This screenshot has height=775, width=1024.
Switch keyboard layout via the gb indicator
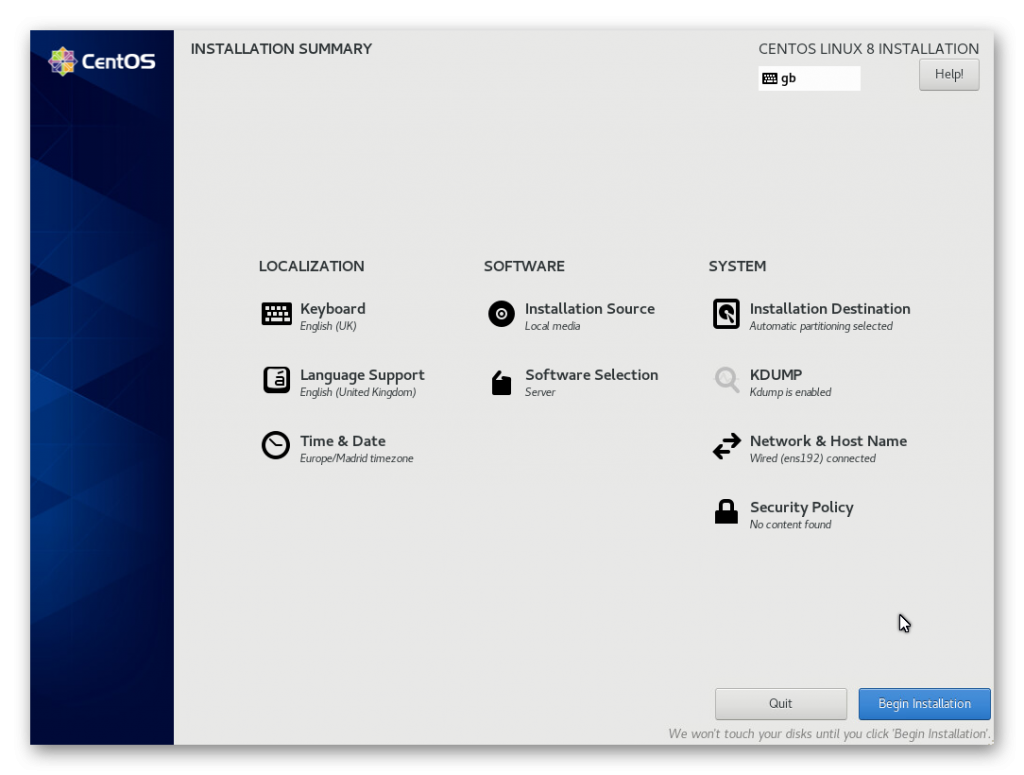click(809, 78)
